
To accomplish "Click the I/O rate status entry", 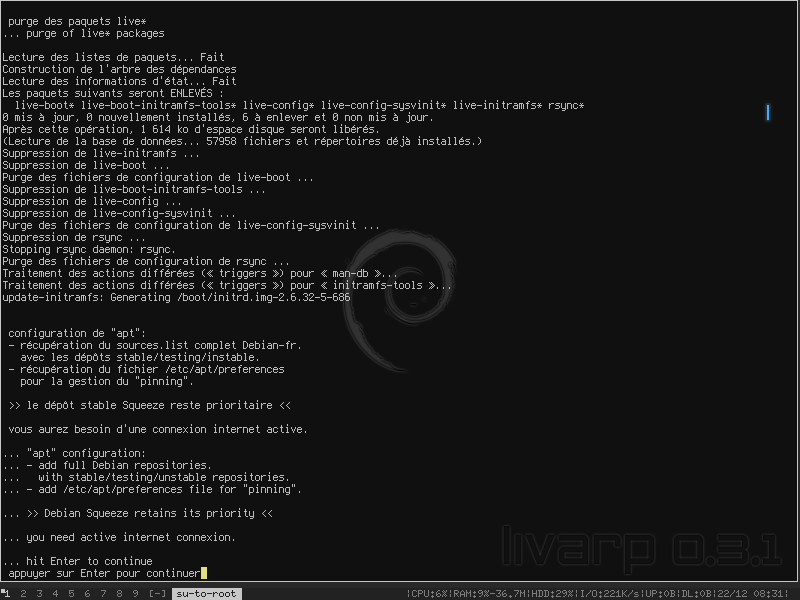I will tap(610, 594).
